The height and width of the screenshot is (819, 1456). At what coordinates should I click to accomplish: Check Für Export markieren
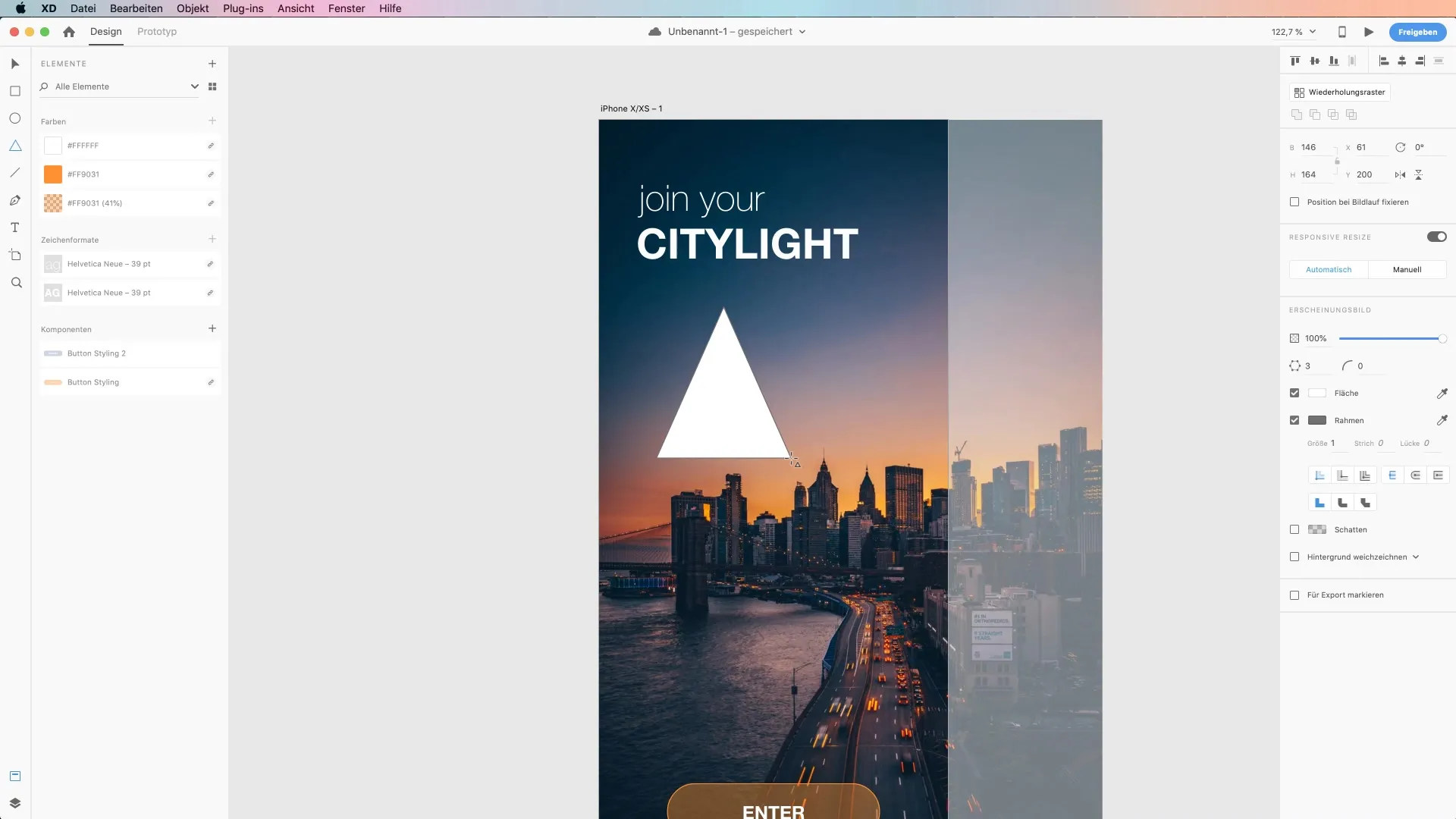click(1294, 595)
